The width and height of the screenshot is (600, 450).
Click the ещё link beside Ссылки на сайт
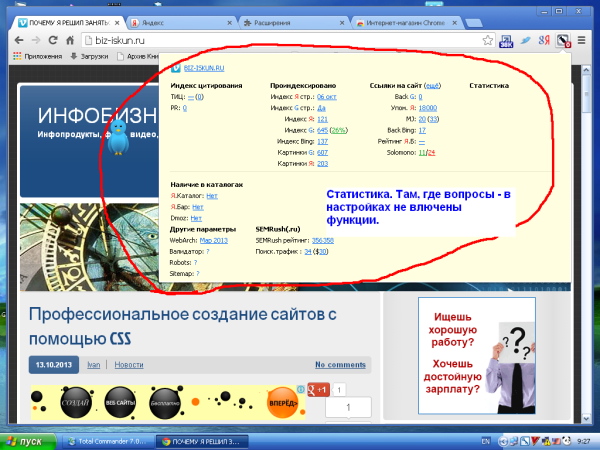coord(432,86)
